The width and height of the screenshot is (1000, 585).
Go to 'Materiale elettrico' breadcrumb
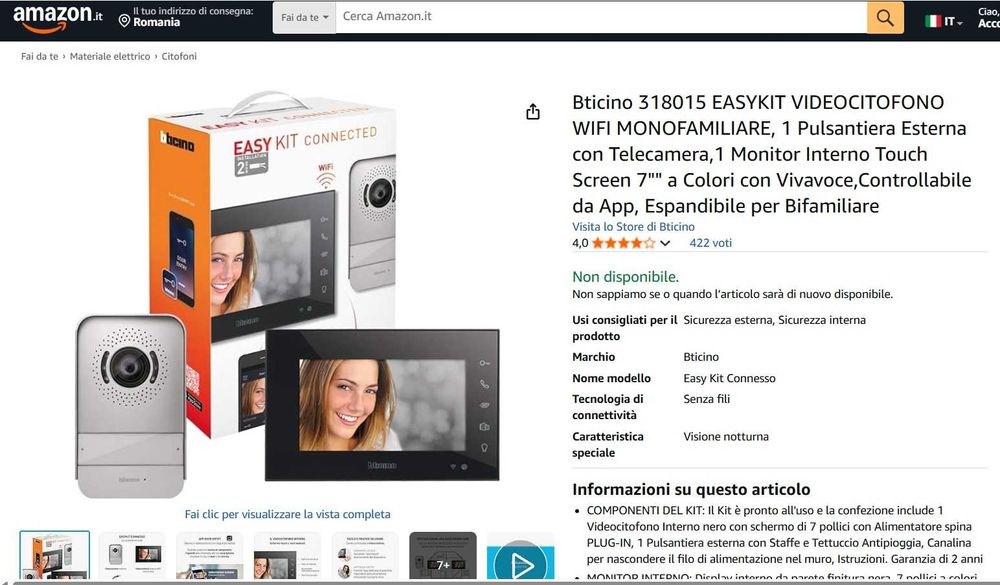coord(110,56)
